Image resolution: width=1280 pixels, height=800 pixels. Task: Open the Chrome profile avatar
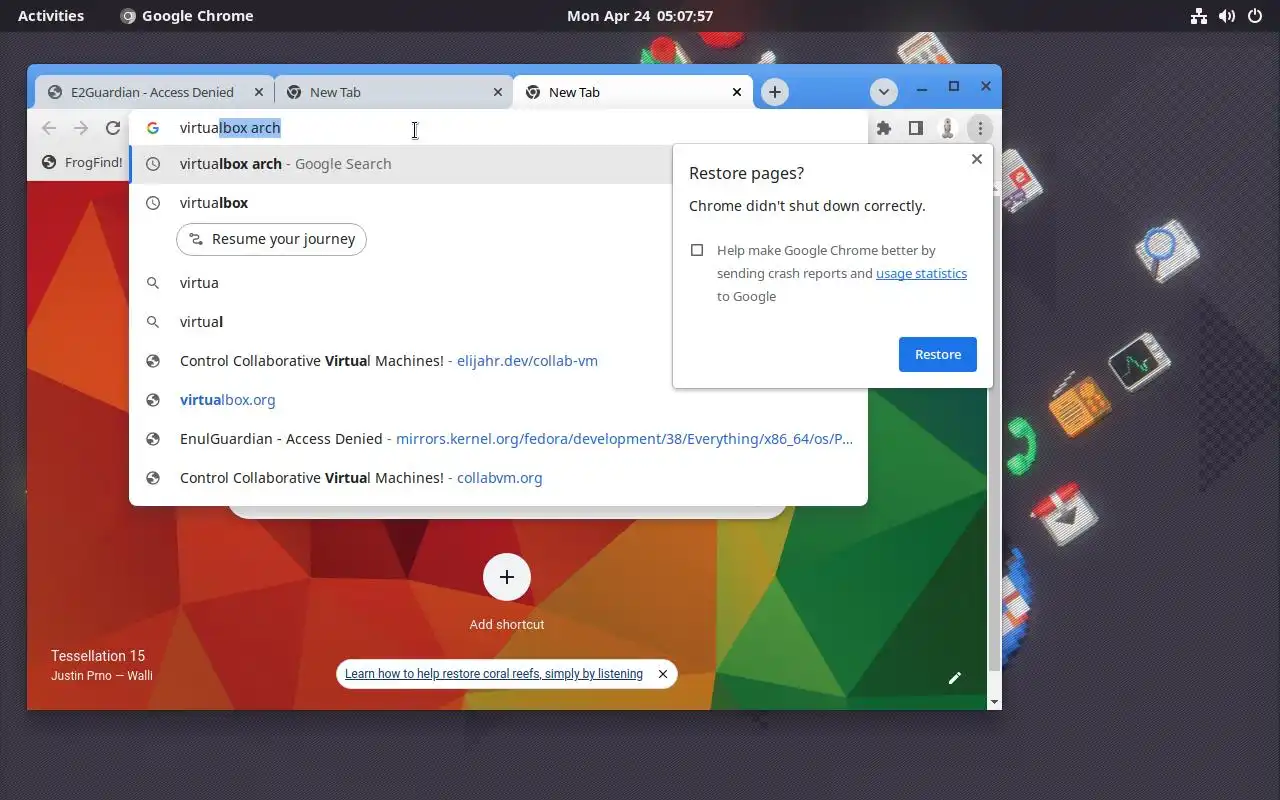pyautogui.click(x=947, y=128)
